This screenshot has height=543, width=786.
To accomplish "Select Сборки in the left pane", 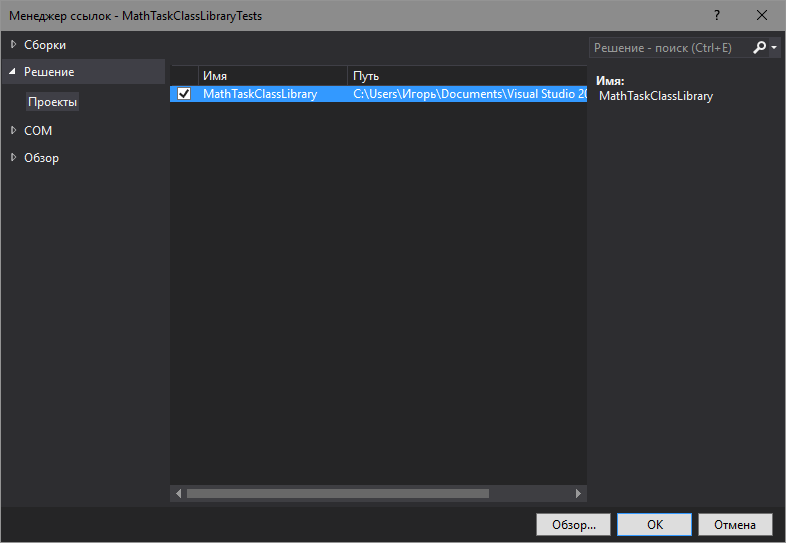I will [x=45, y=45].
